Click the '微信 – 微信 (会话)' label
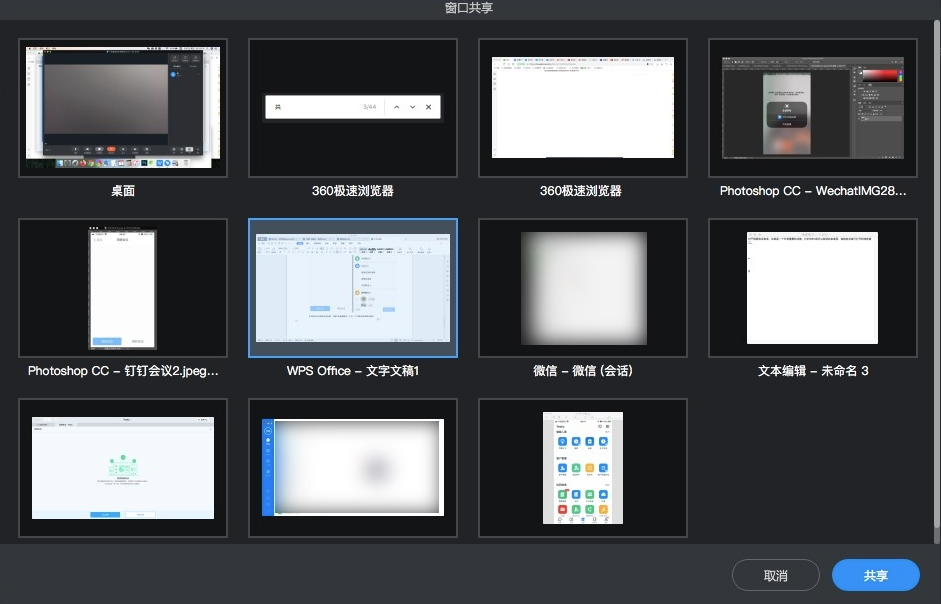Image resolution: width=941 pixels, height=604 pixels. (583, 371)
